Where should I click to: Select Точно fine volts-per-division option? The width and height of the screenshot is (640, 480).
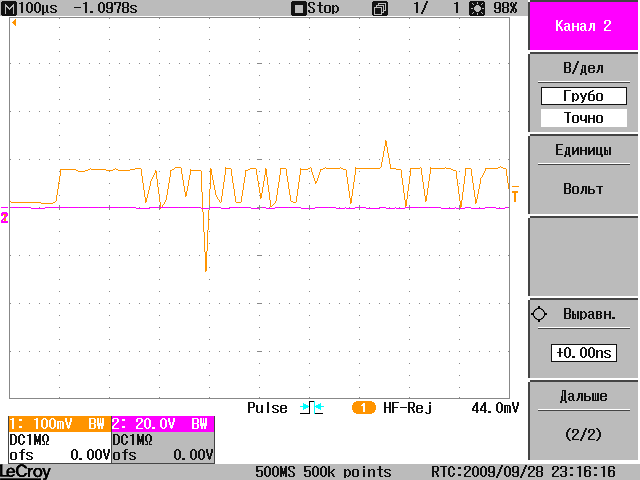tap(583, 118)
